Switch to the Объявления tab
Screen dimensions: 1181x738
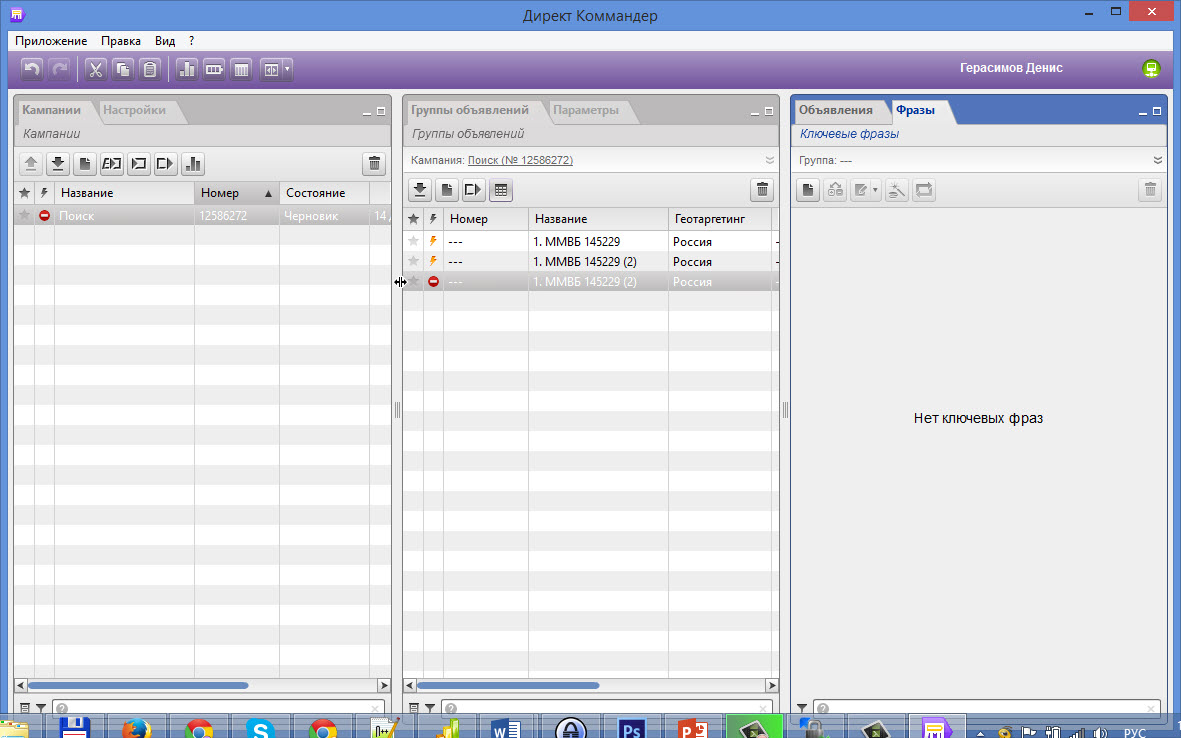pos(835,110)
